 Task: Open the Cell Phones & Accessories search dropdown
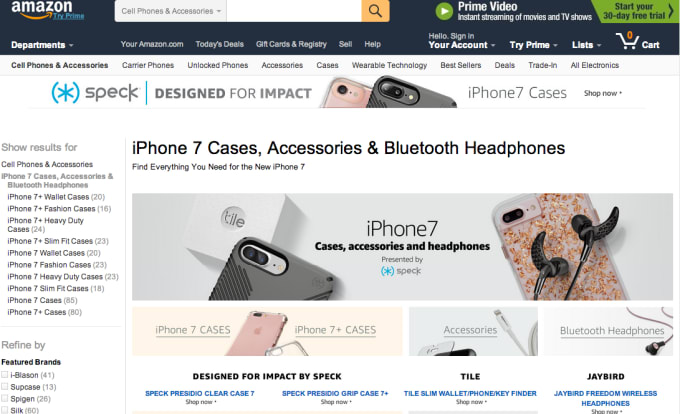point(171,11)
